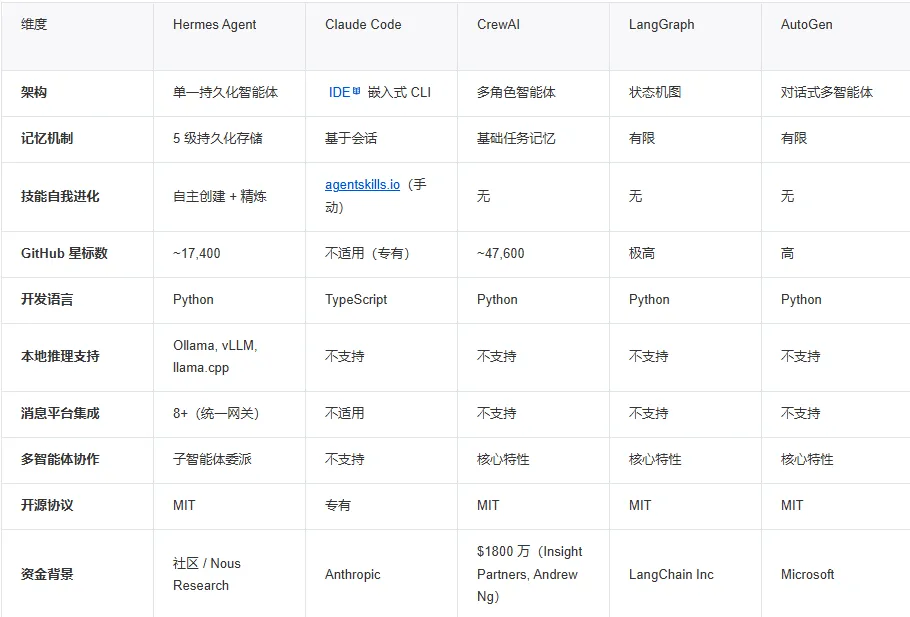This screenshot has width=910, height=617.
Task: Click Python in the AutoGen column
Action: (801, 300)
